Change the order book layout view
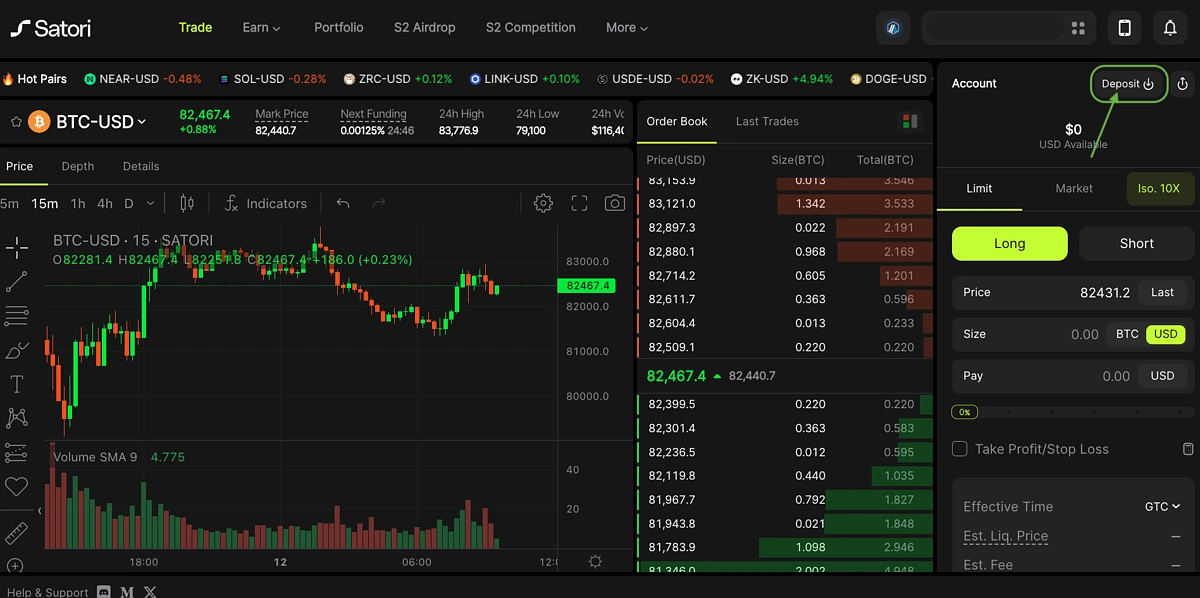 tap(910, 121)
